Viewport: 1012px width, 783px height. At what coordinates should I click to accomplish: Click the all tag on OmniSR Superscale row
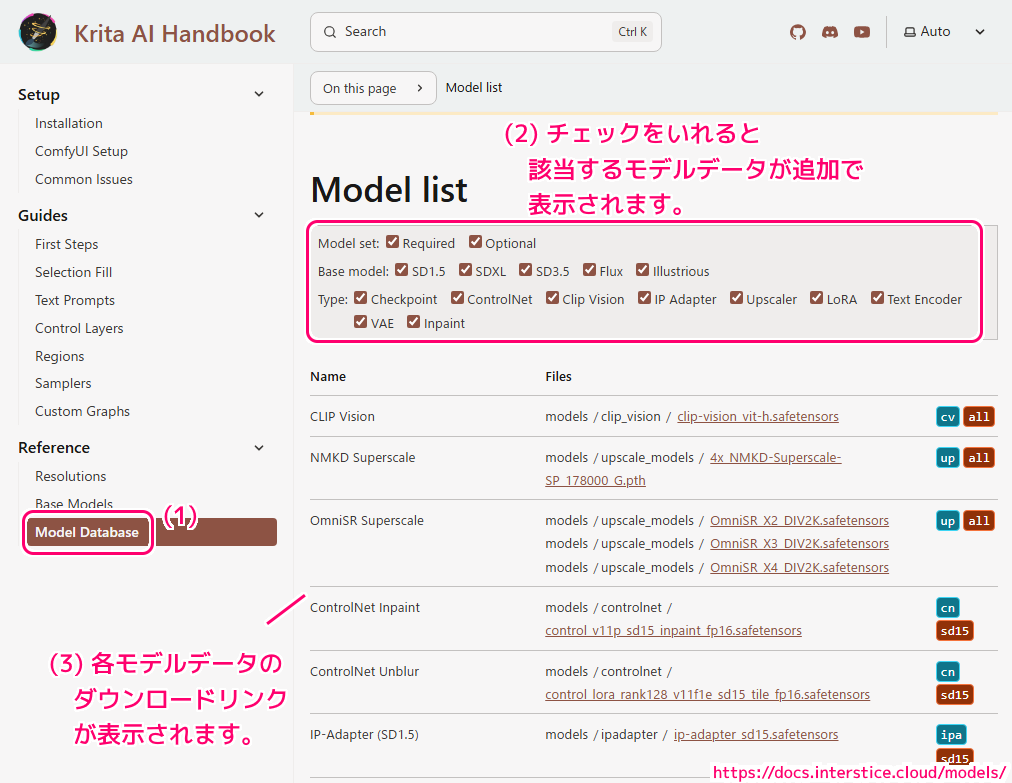point(978,521)
